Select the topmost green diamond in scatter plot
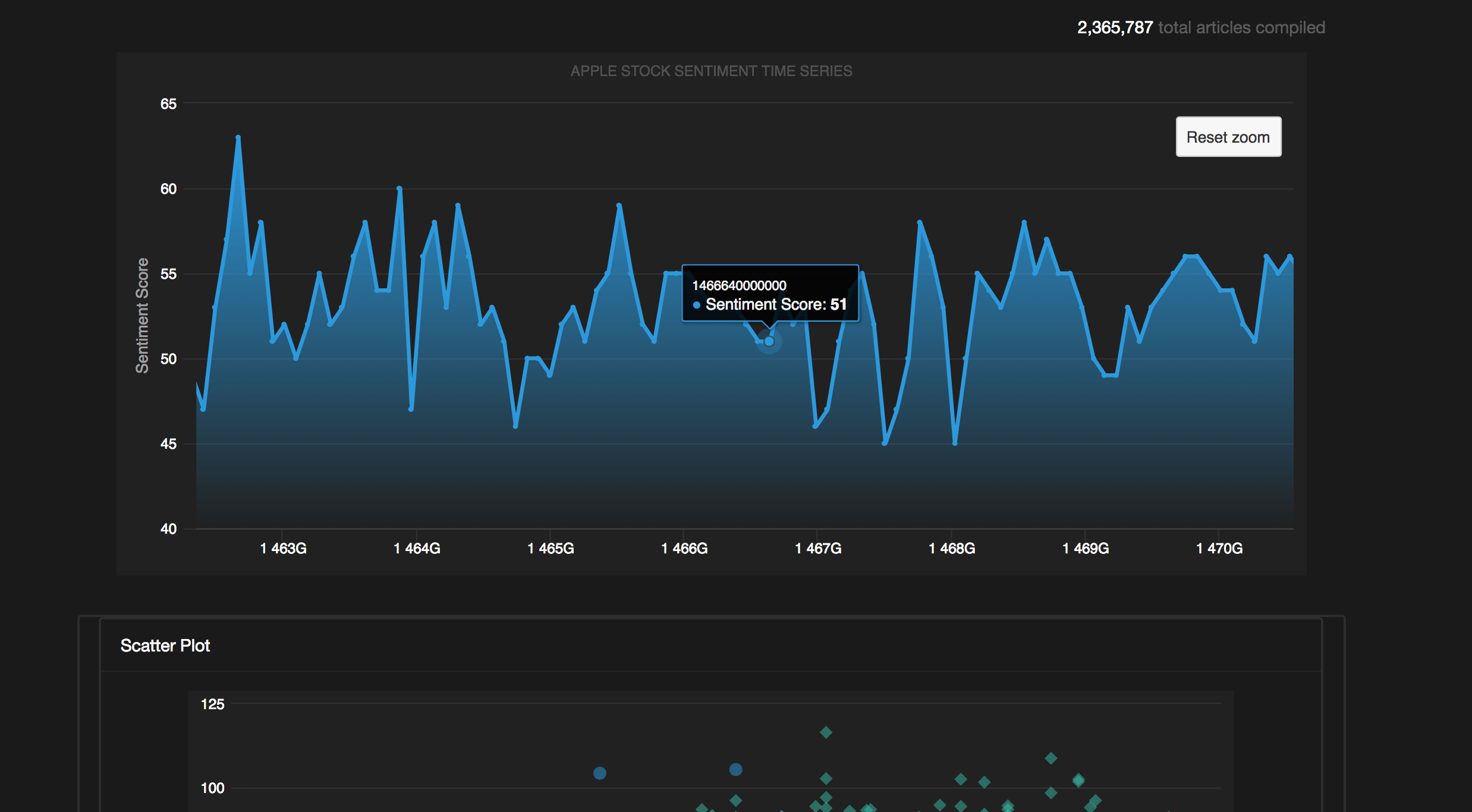The height and width of the screenshot is (812, 1472). 826,732
